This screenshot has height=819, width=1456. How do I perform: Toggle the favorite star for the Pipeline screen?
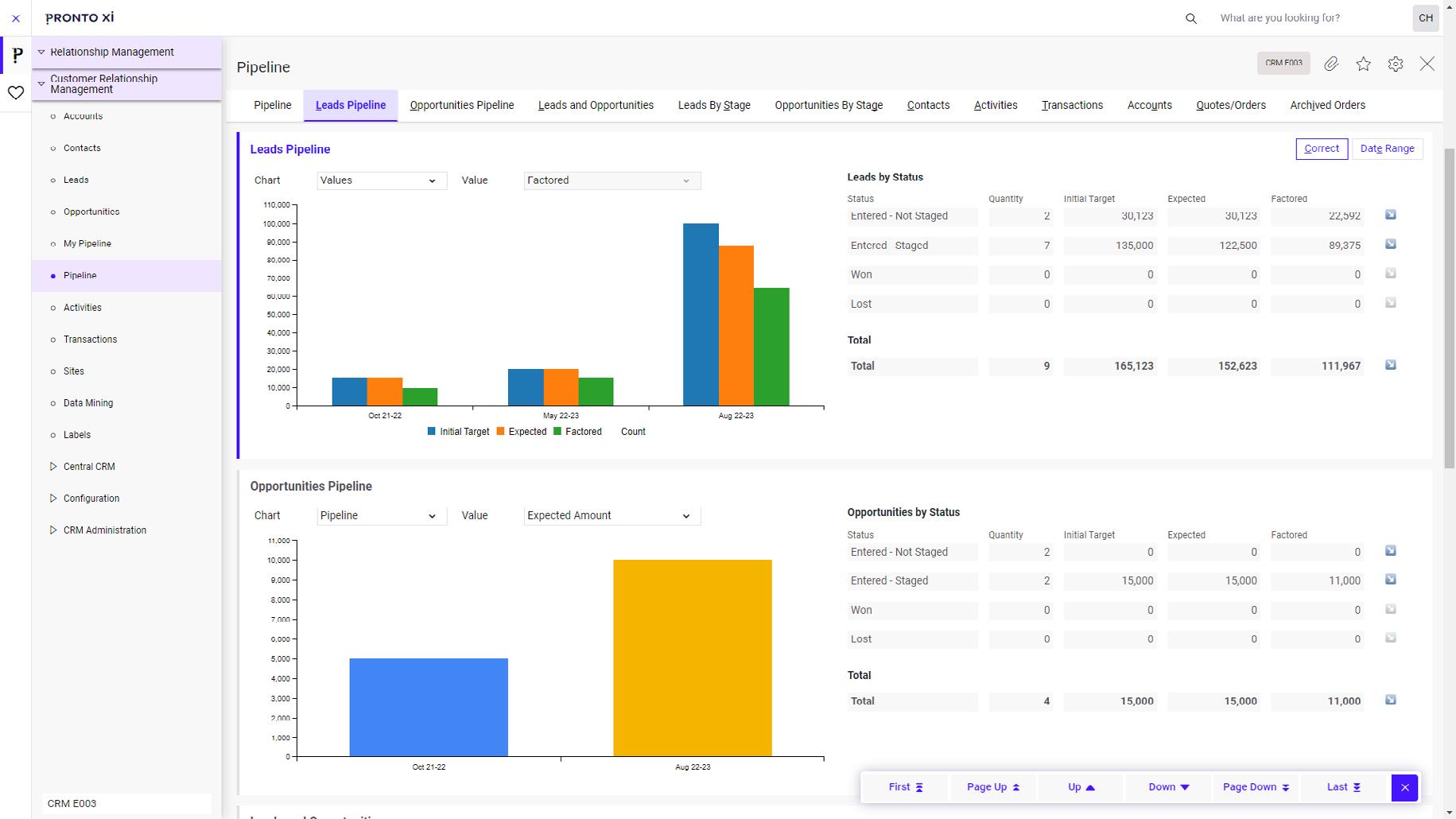[x=1364, y=64]
